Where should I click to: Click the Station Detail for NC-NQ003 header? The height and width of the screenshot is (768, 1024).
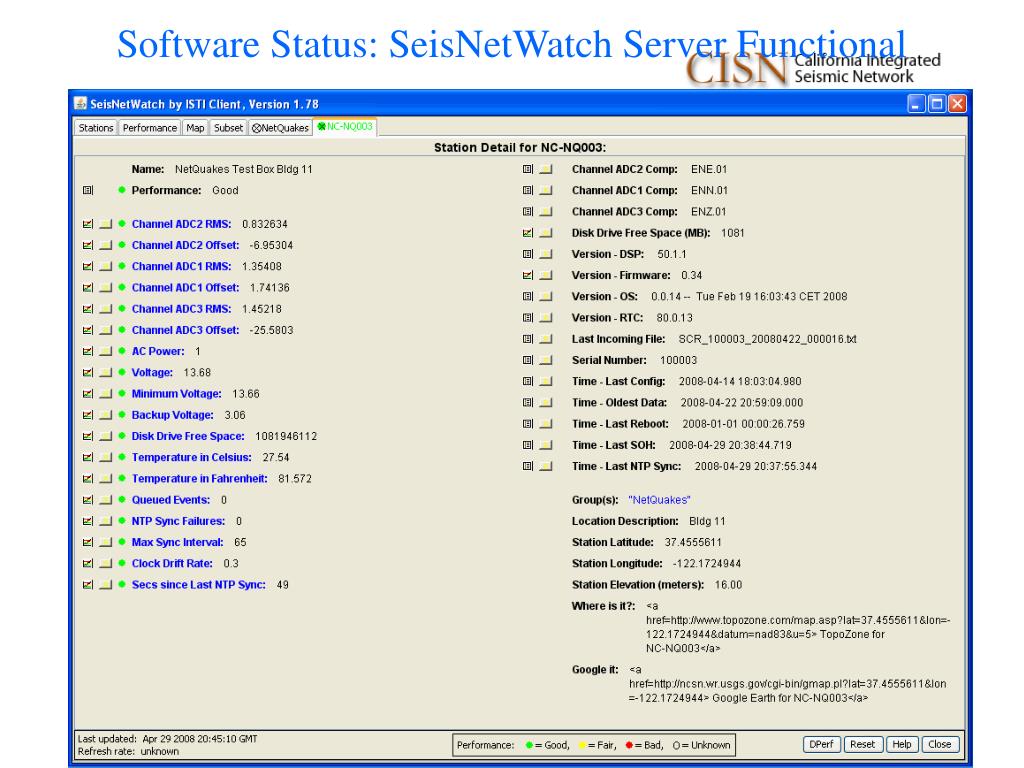coord(520,148)
